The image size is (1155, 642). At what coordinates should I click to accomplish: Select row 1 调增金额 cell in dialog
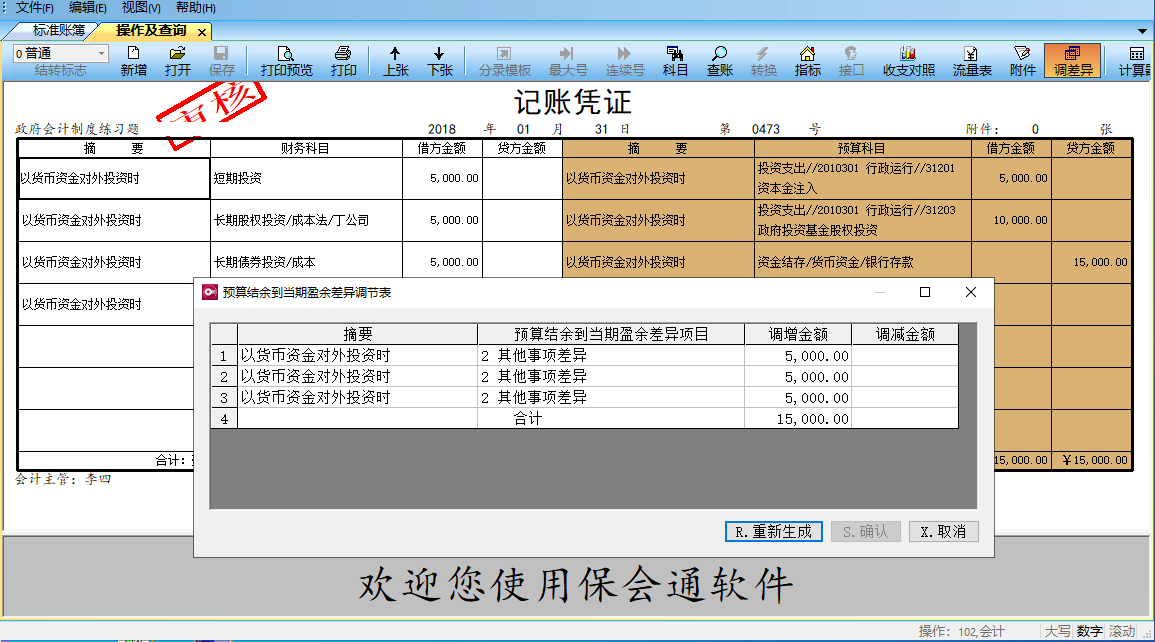797,355
